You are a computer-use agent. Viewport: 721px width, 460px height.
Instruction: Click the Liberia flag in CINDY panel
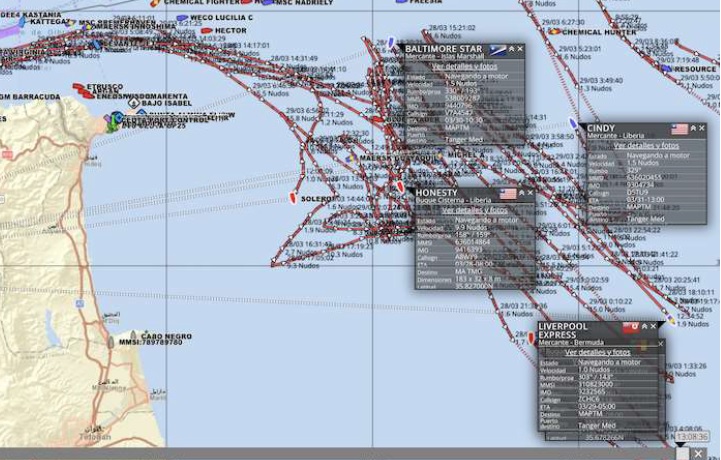[680, 129]
